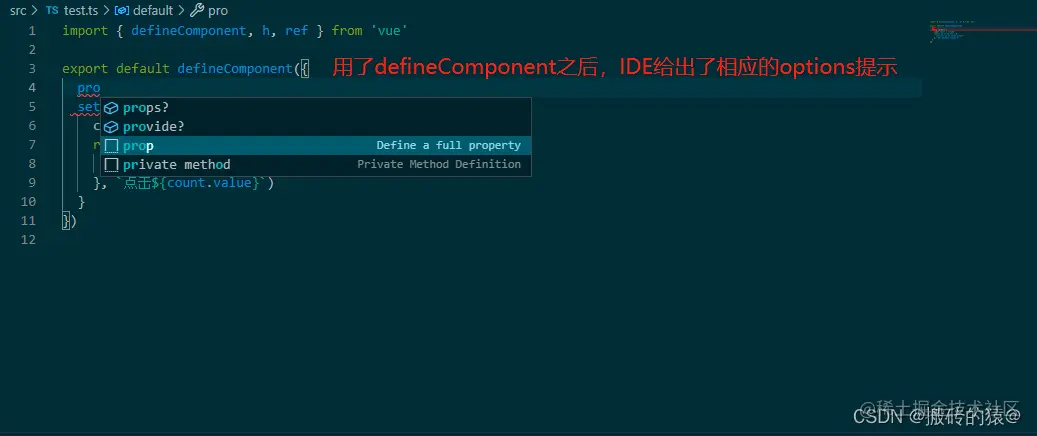Open the src breadcrumb folder

[x=19, y=11]
